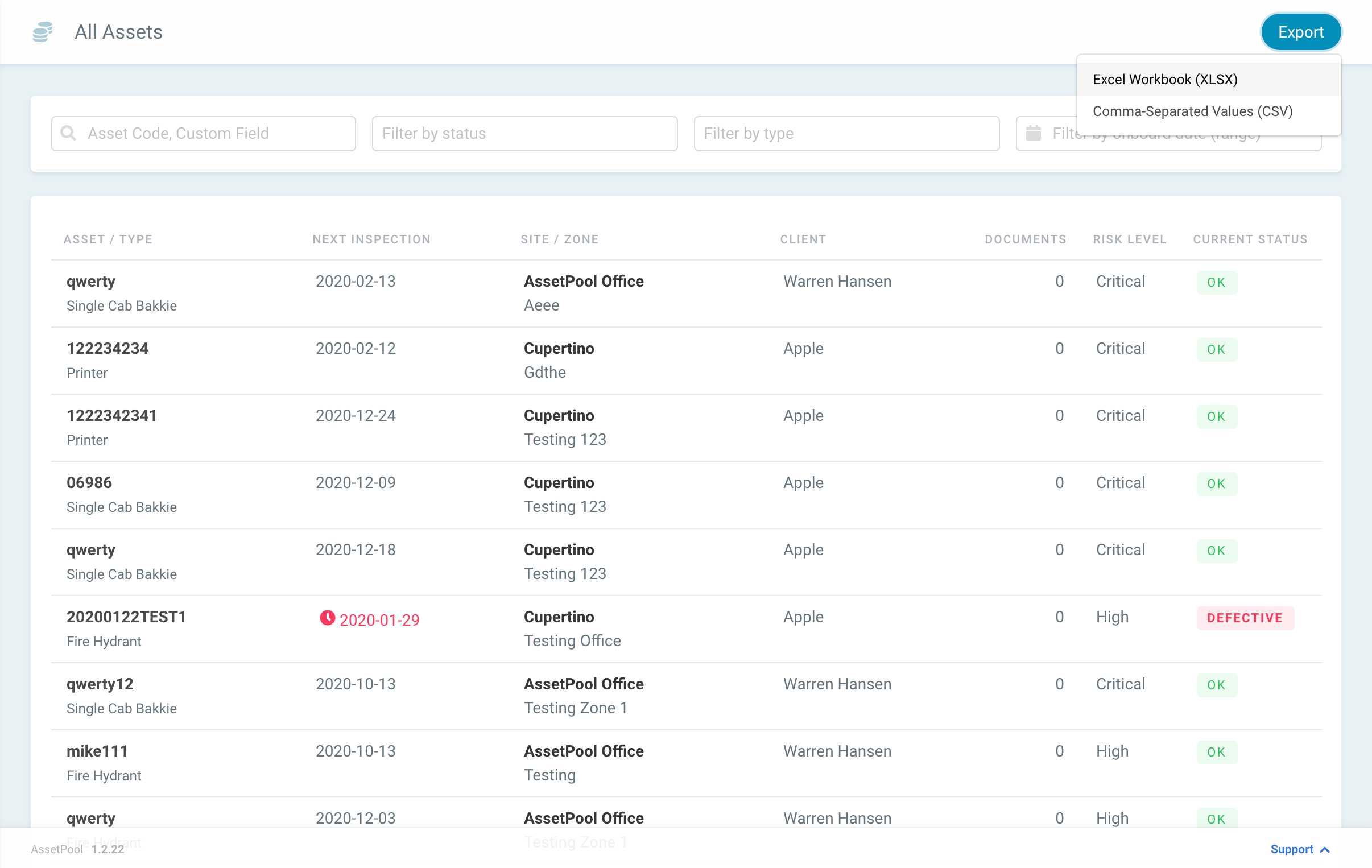Open the Filter by status dropdown
This screenshot has height=868, width=1372.
click(x=524, y=133)
